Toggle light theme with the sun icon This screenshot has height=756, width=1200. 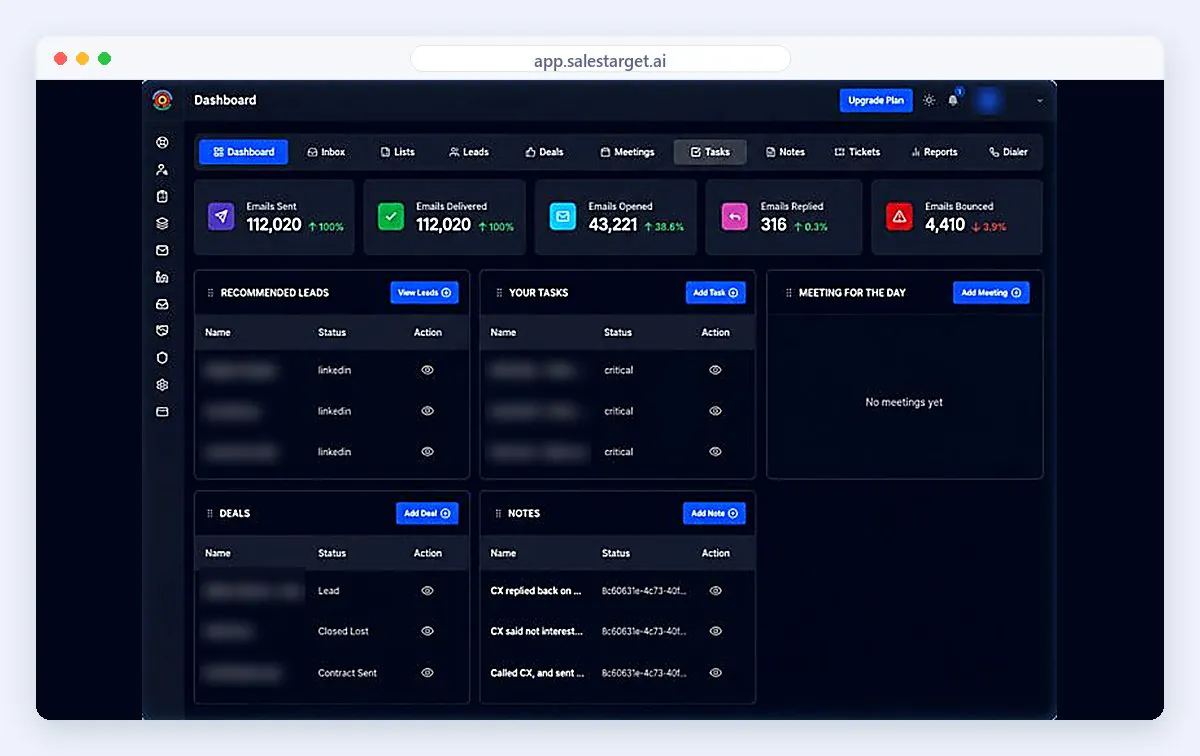tap(929, 100)
